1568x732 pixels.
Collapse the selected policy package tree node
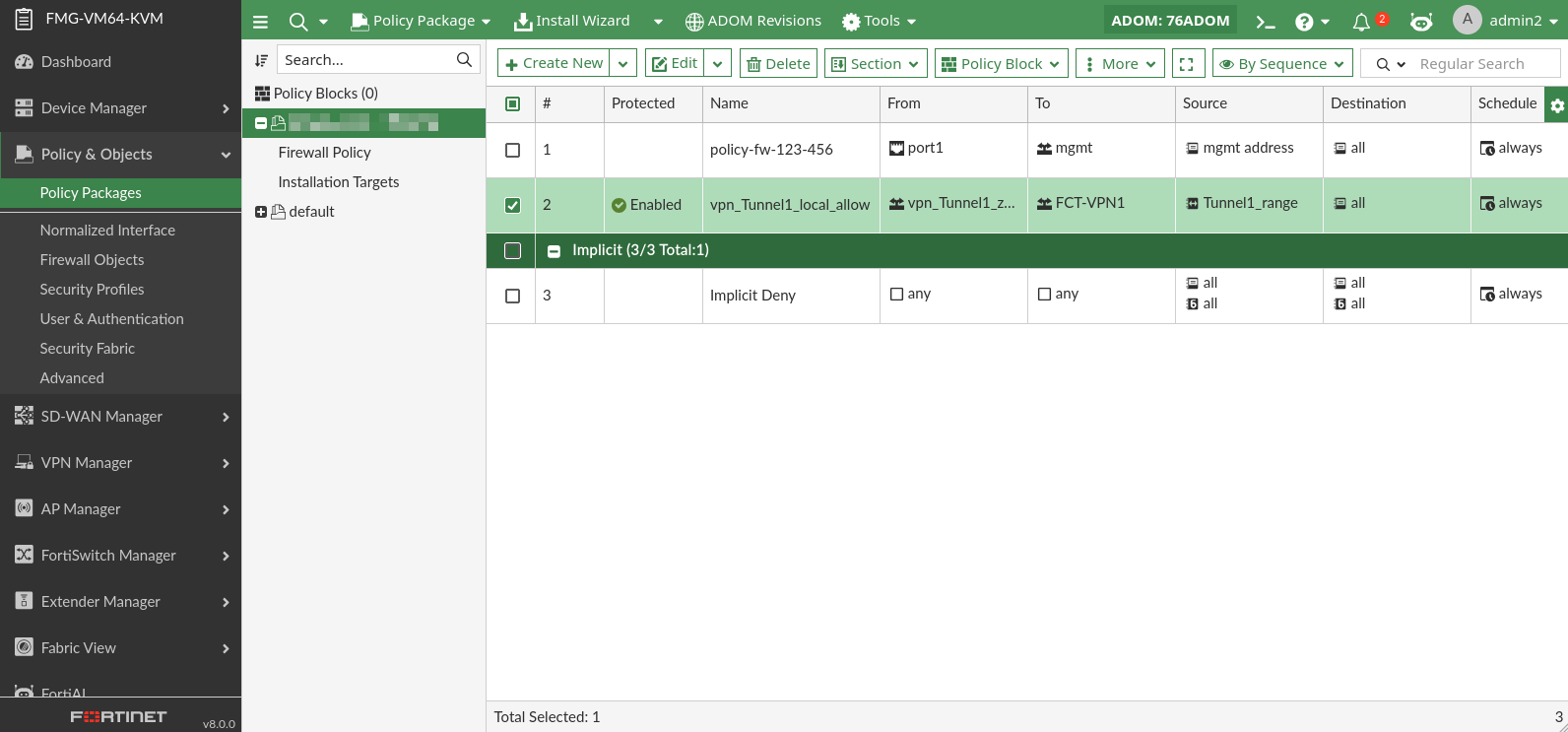[261, 123]
